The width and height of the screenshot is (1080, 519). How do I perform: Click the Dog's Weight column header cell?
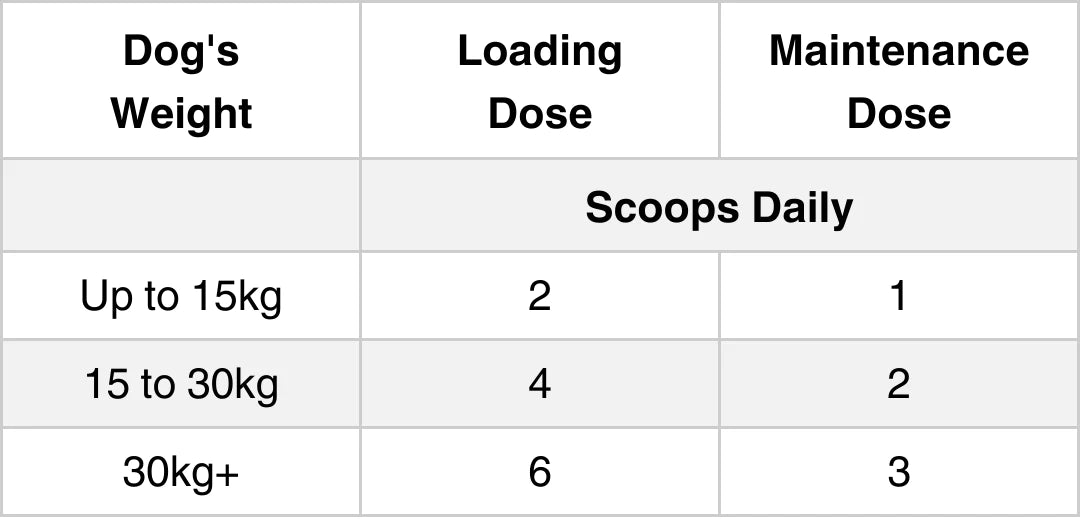(x=181, y=81)
